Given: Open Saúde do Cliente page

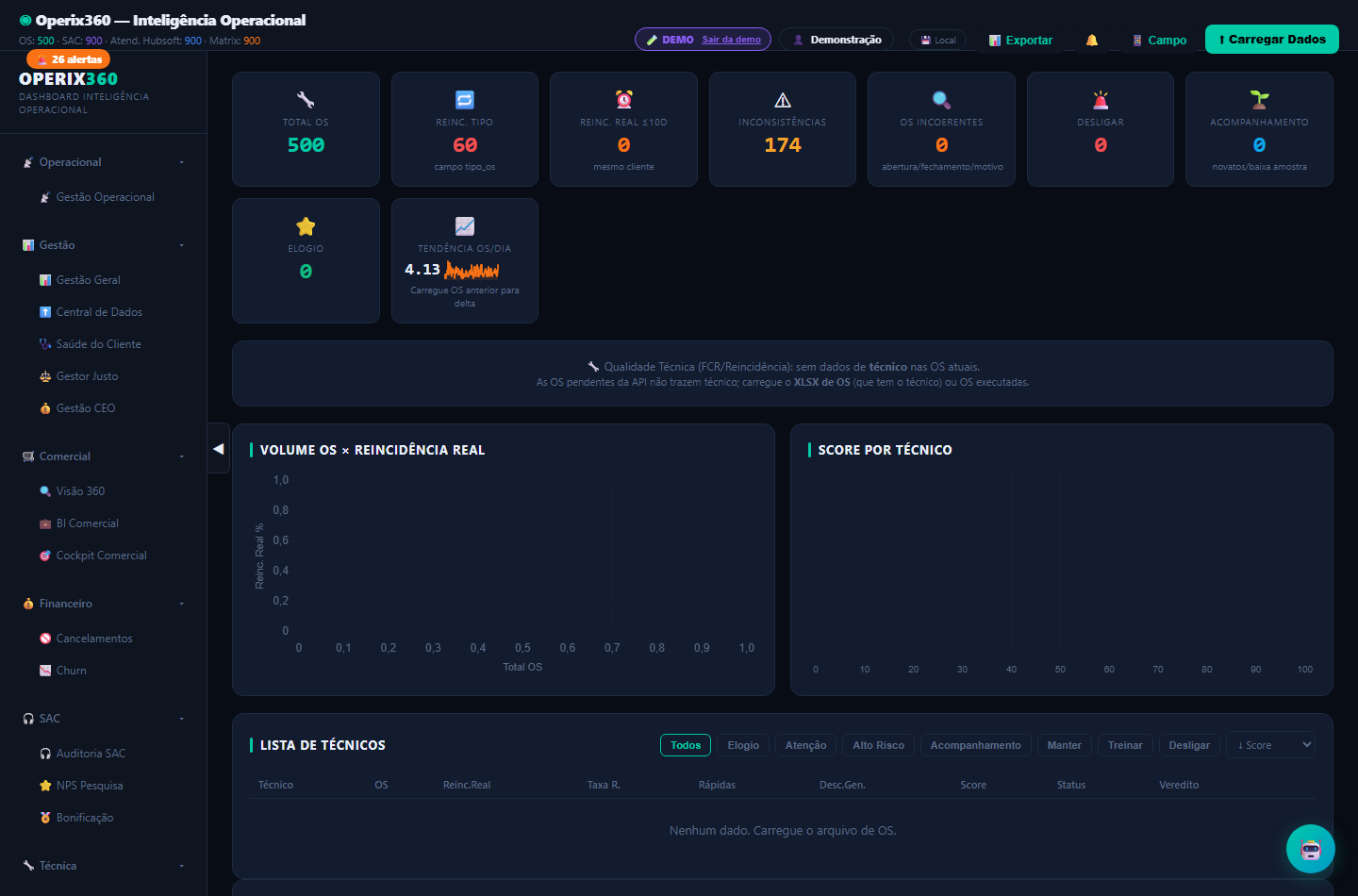Looking at the screenshot, I should pyautogui.click(x=98, y=344).
